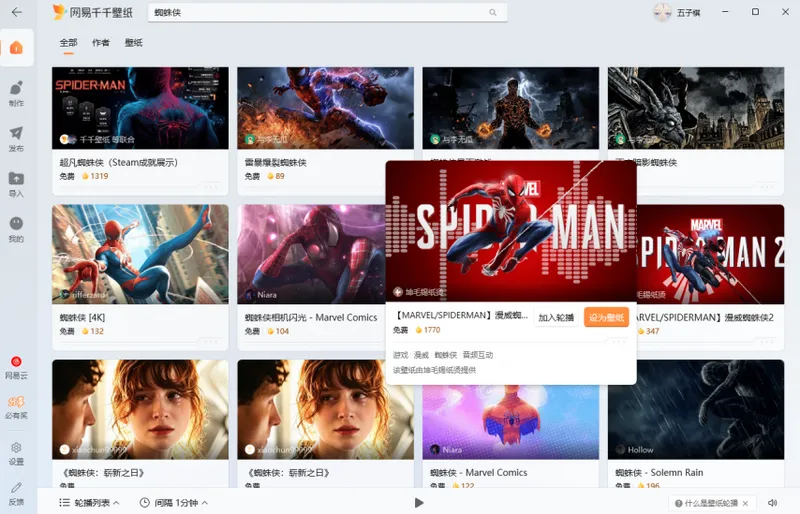Open 设置 settings gear in sidebar
Screen dimensions: 800x514
[16, 454]
